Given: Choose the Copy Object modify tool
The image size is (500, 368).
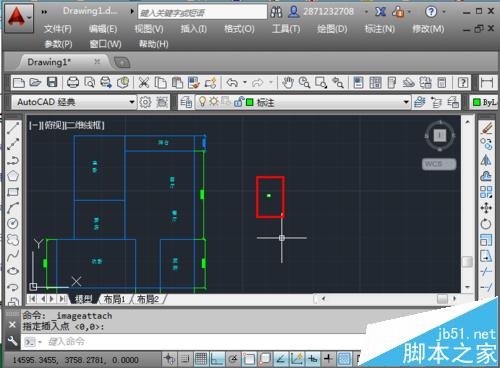Looking at the screenshot, I should (x=486, y=144).
